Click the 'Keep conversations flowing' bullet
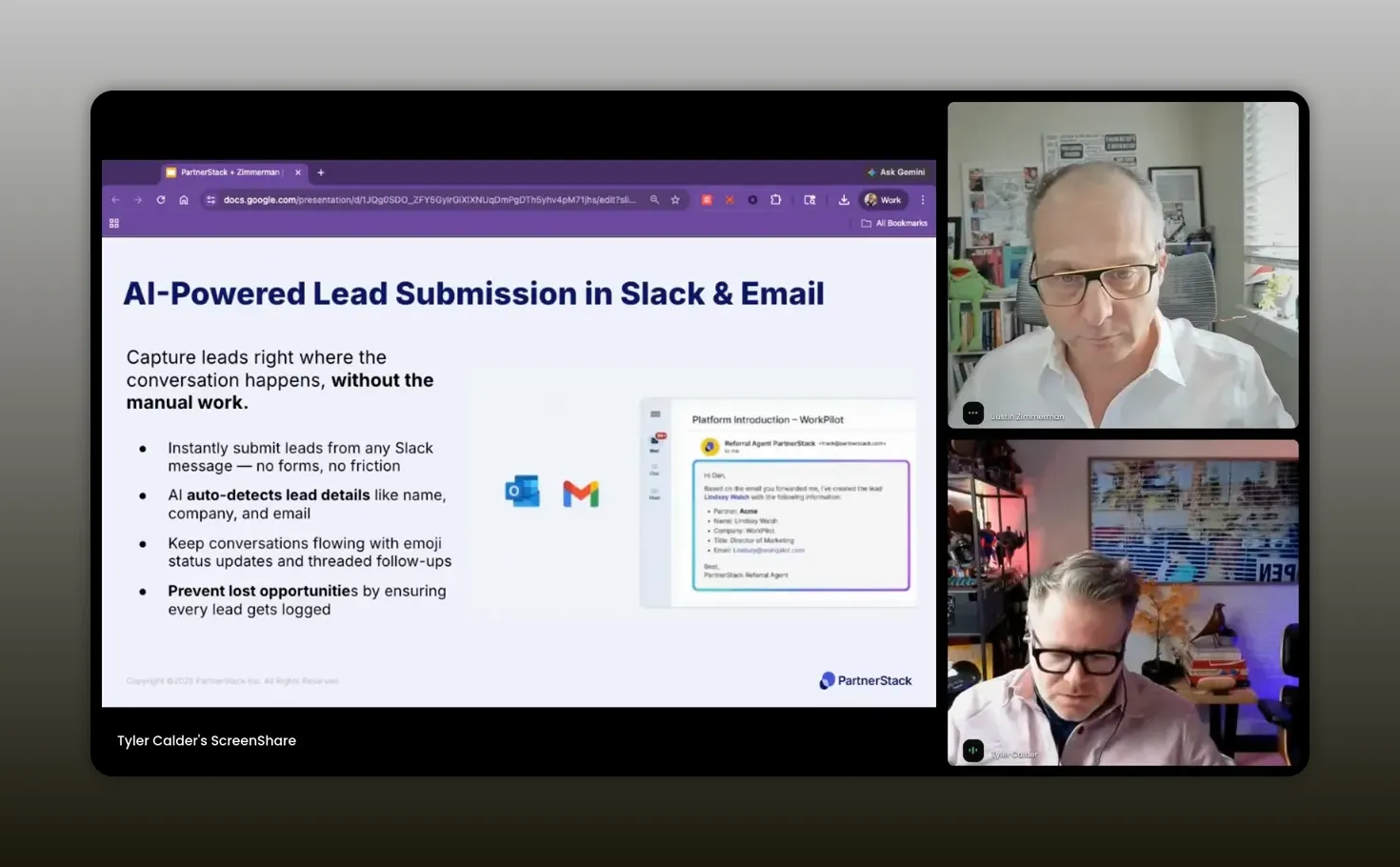Image resolution: width=1400 pixels, height=867 pixels. [x=310, y=552]
